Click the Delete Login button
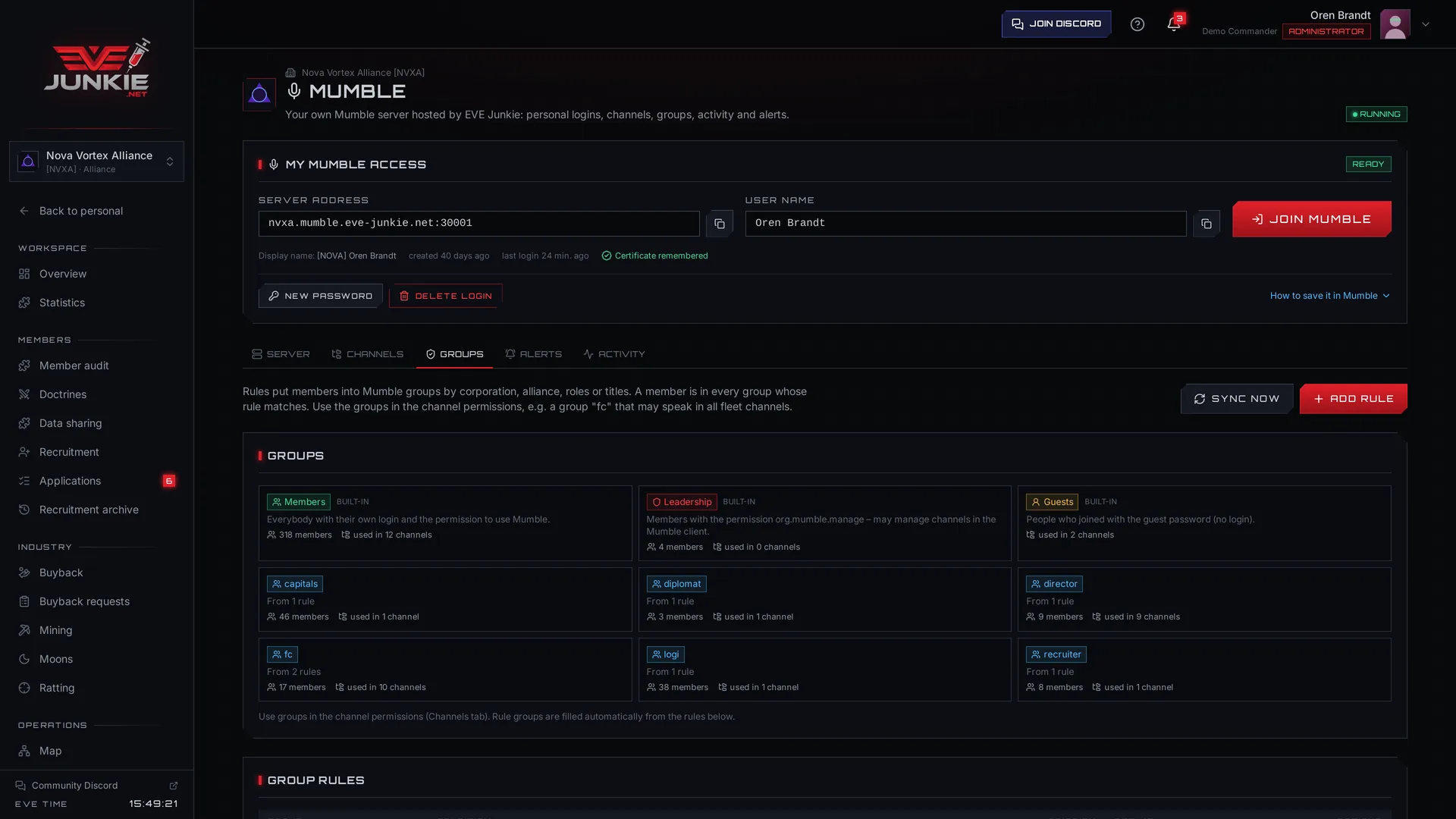1456x819 pixels. (445, 296)
